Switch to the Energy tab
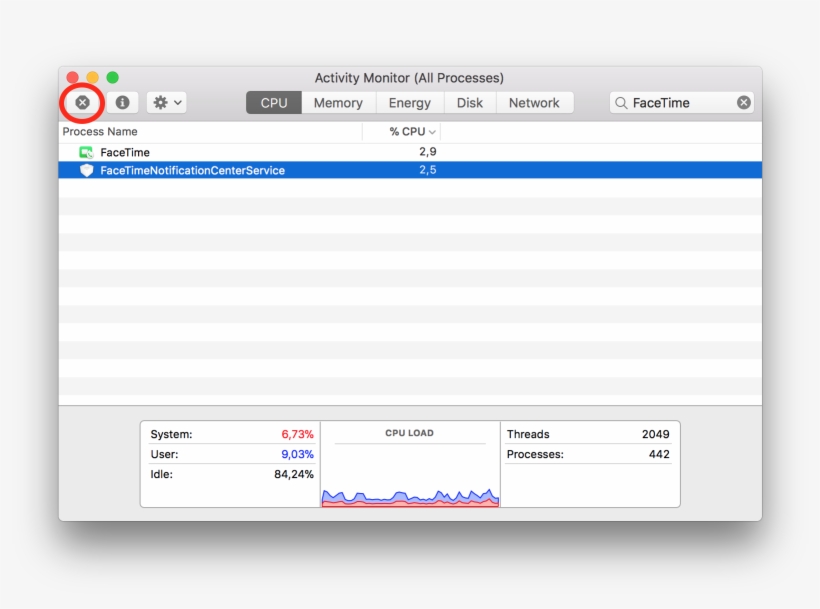820x609 pixels. coord(409,102)
